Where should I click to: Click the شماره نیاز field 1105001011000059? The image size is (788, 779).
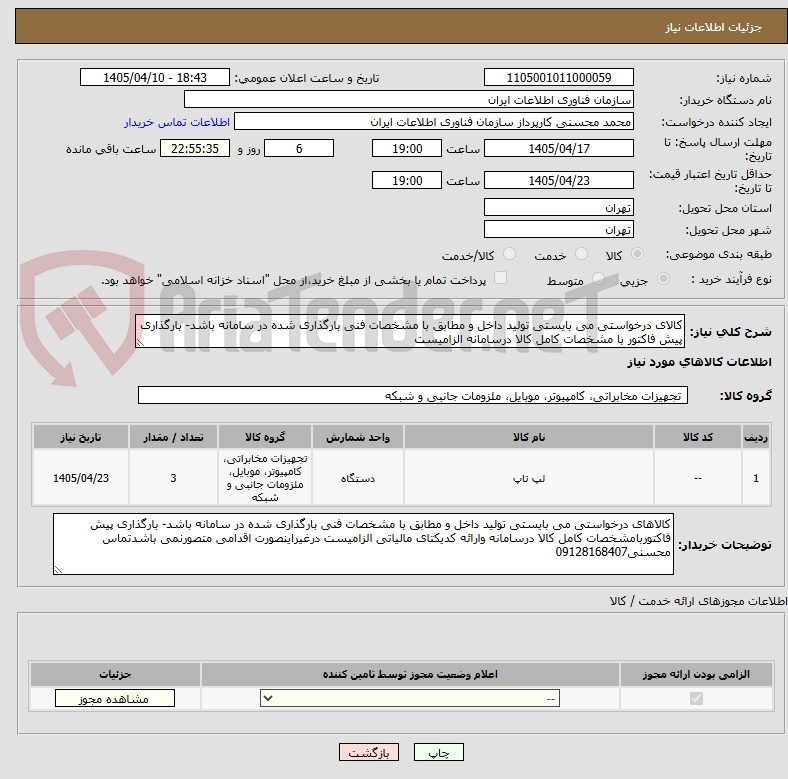(x=558, y=77)
